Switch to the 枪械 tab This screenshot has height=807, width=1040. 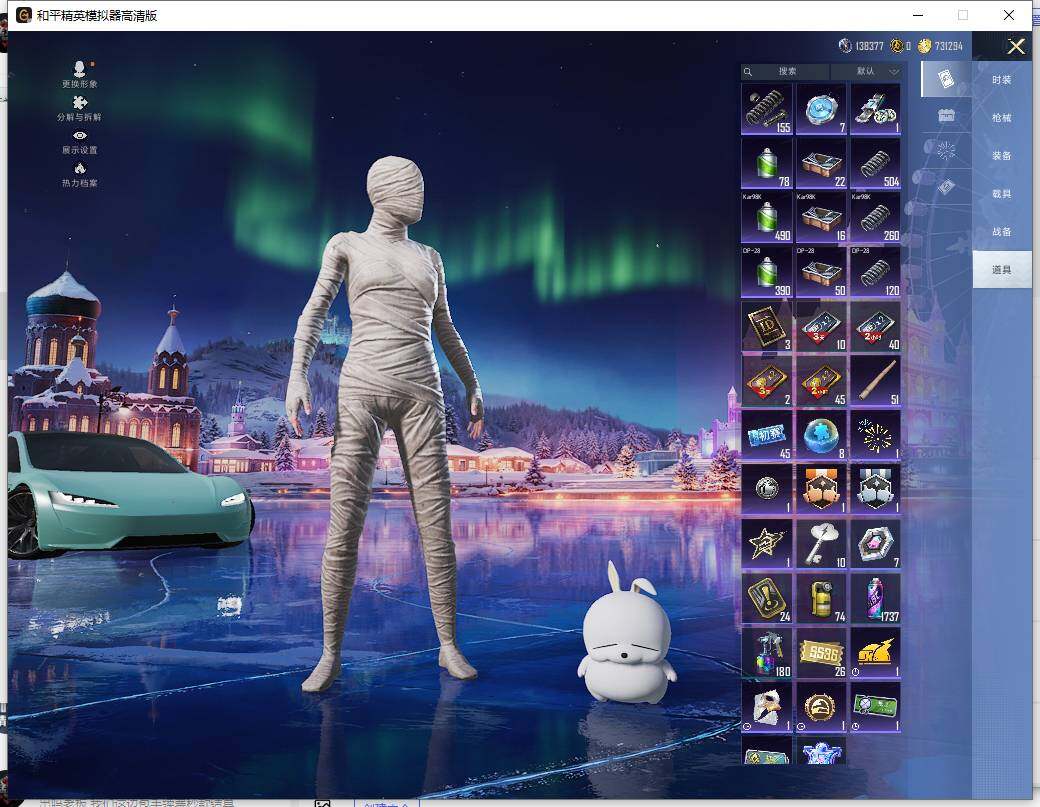(1002, 117)
